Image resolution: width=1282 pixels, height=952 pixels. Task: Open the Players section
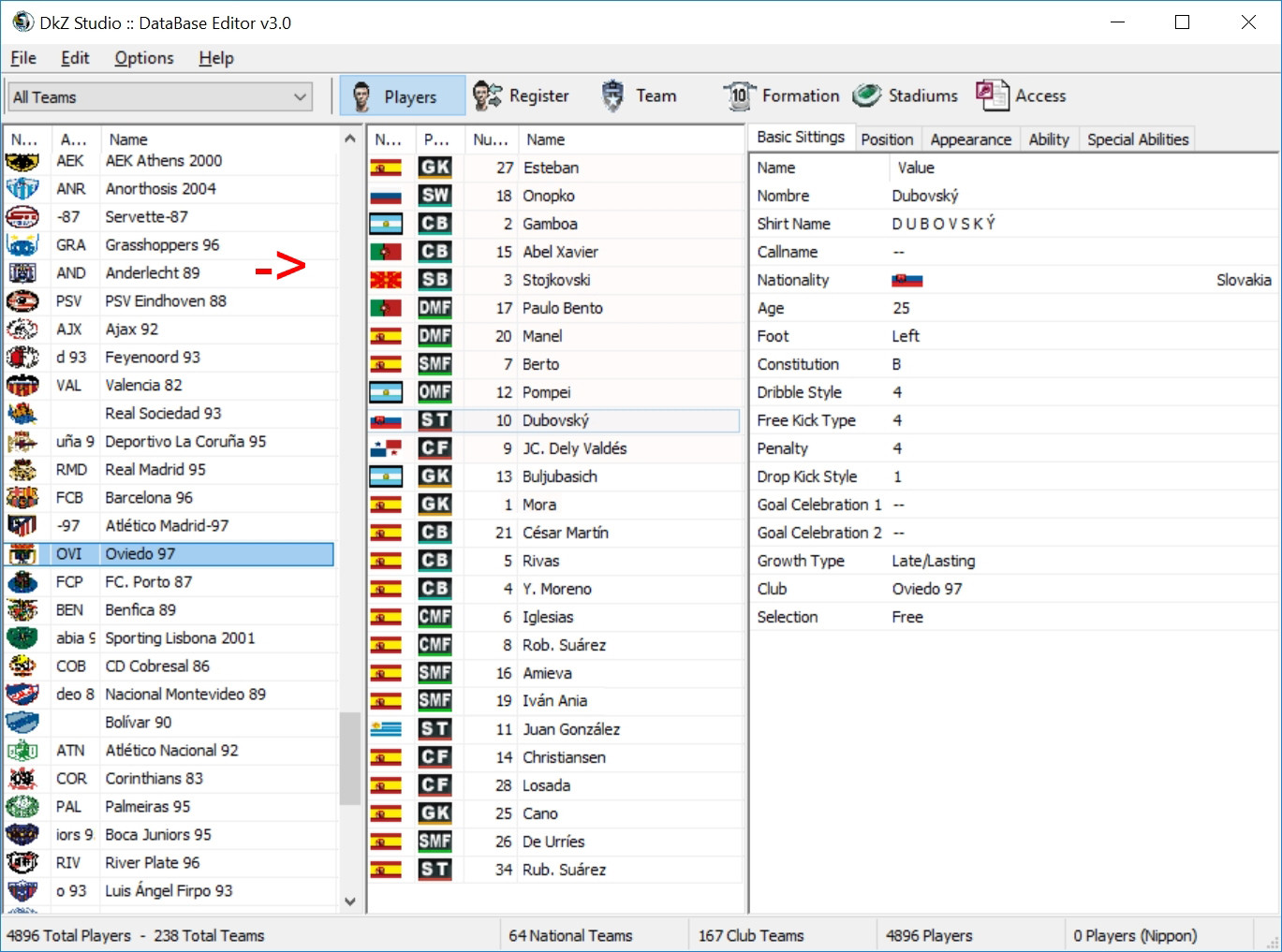tap(402, 96)
